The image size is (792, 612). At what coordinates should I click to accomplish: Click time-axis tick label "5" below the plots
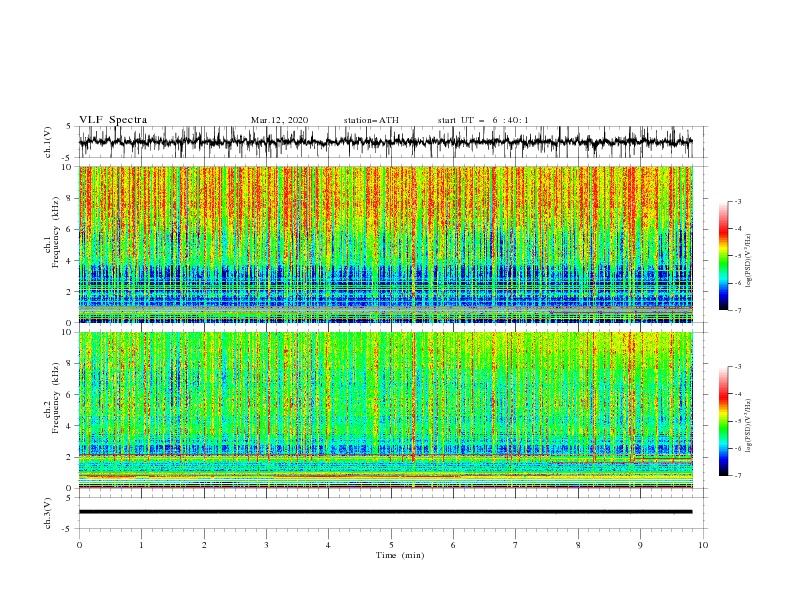(x=391, y=545)
